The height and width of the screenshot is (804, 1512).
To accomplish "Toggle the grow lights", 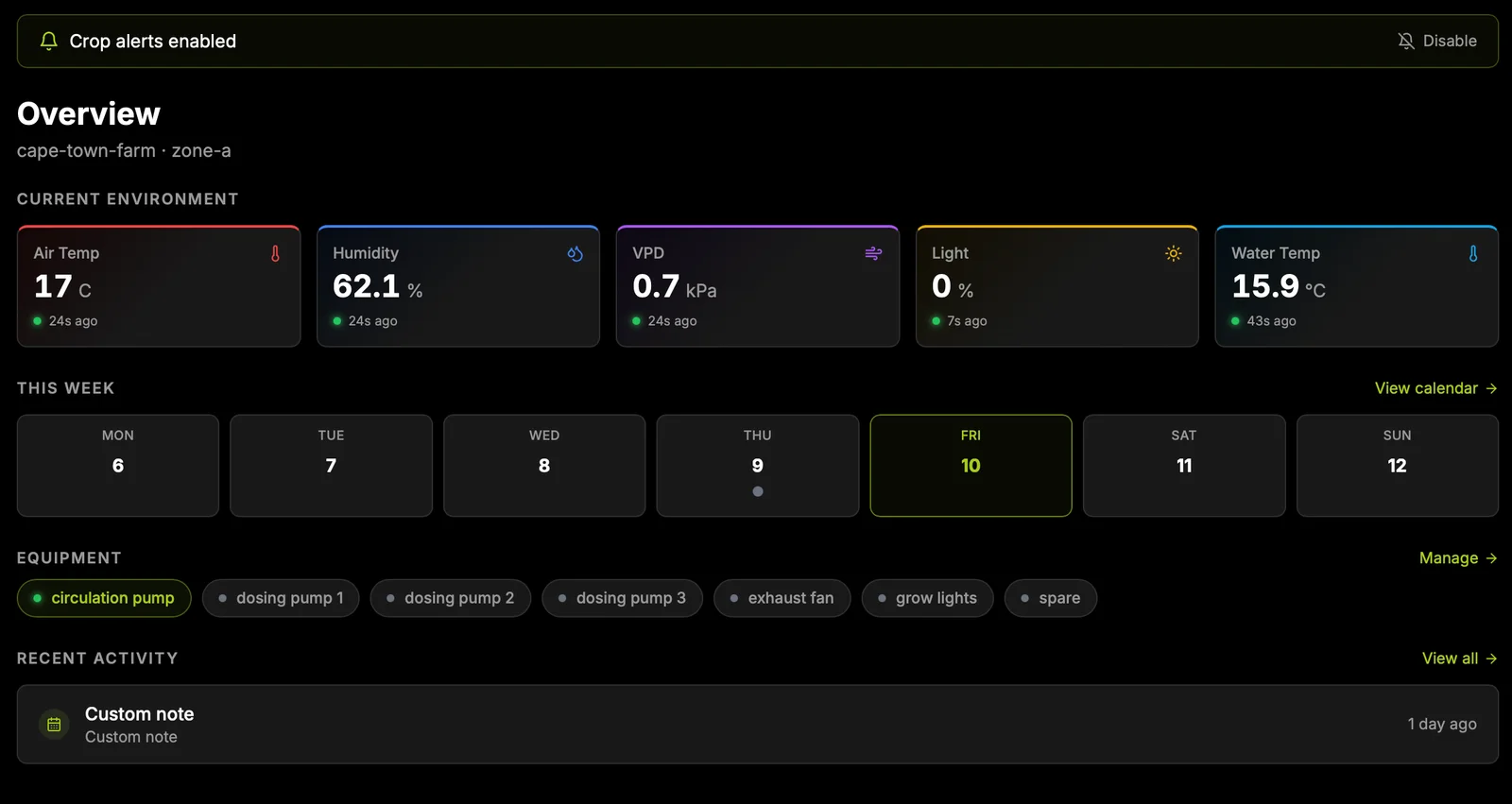I will pyautogui.click(x=928, y=598).
